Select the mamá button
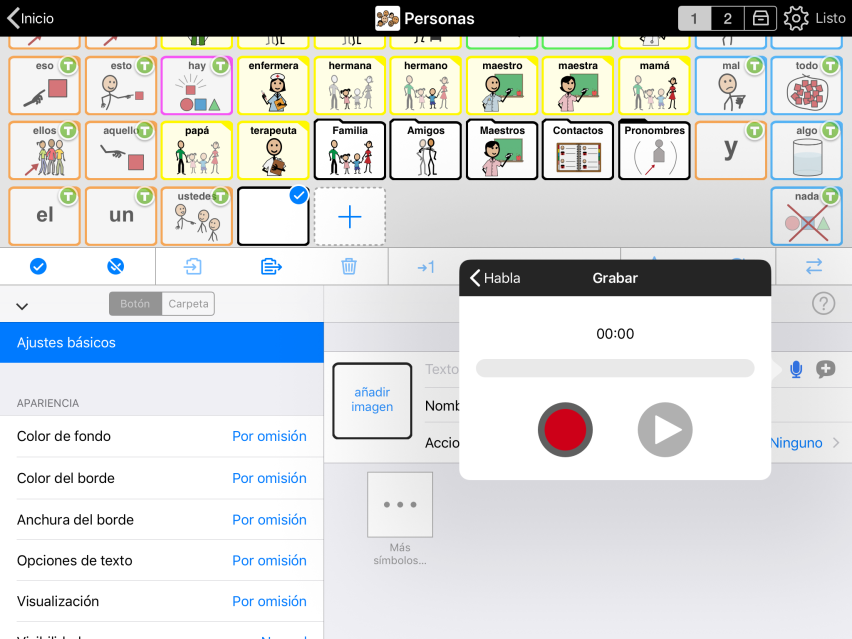The image size is (852, 639). point(654,85)
